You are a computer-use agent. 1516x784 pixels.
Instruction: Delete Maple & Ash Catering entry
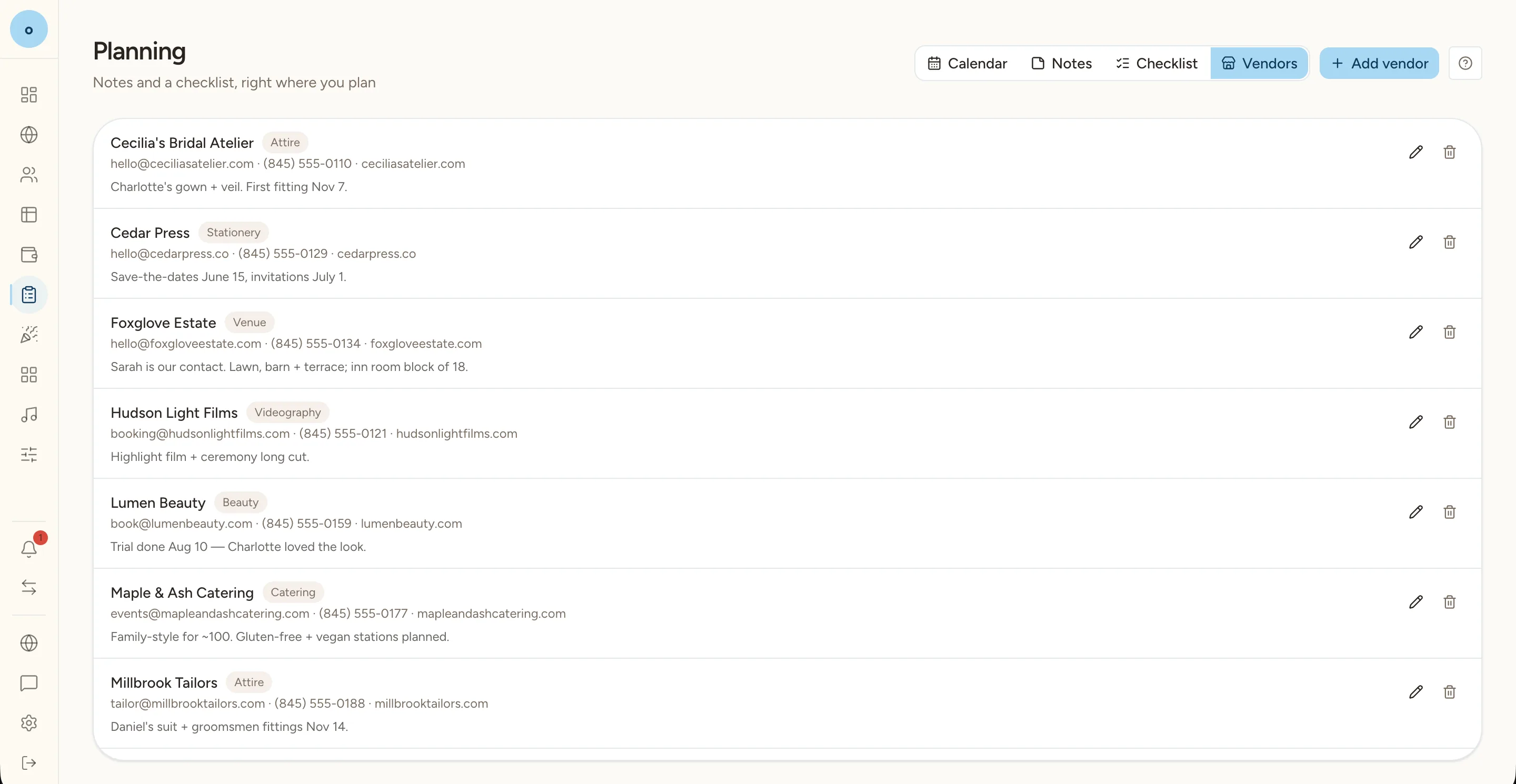coord(1450,602)
